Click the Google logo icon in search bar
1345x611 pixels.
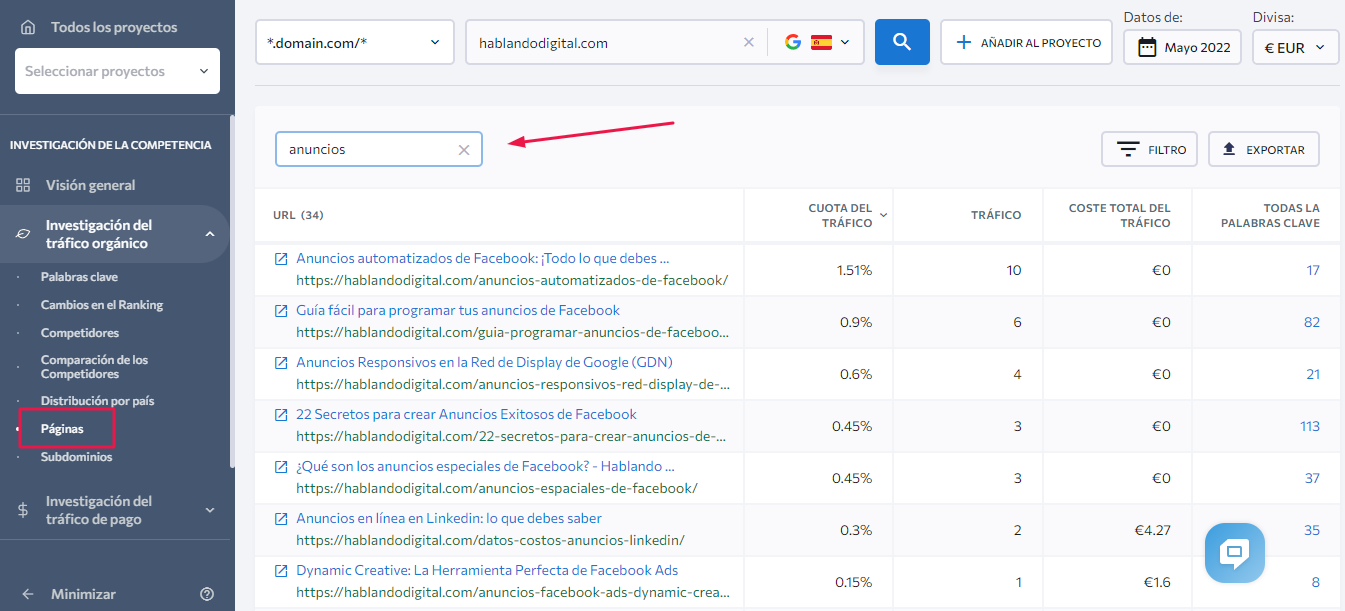pos(793,42)
